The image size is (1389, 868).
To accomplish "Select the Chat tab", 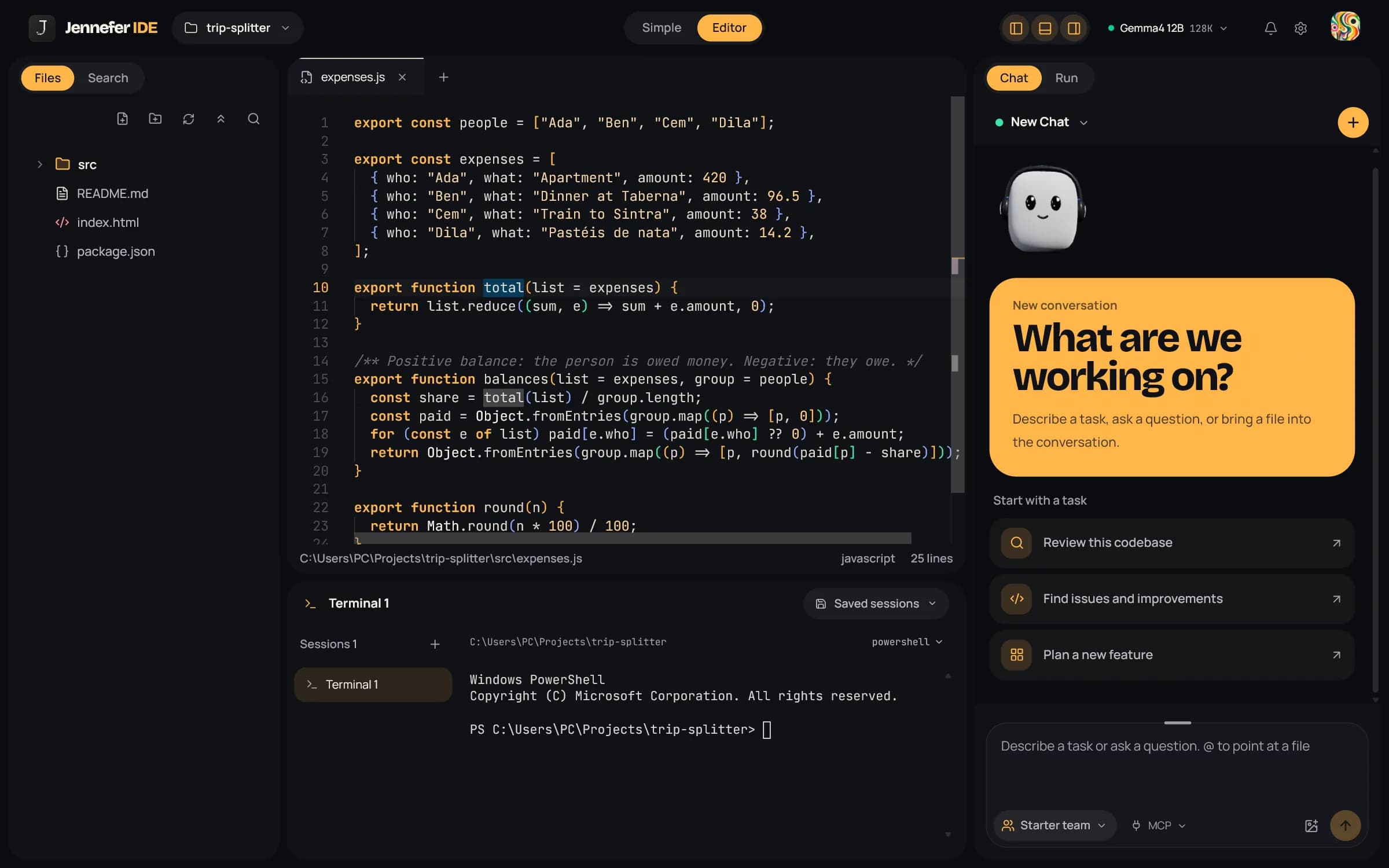I will pyautogui.click(x=1013, y=78).
